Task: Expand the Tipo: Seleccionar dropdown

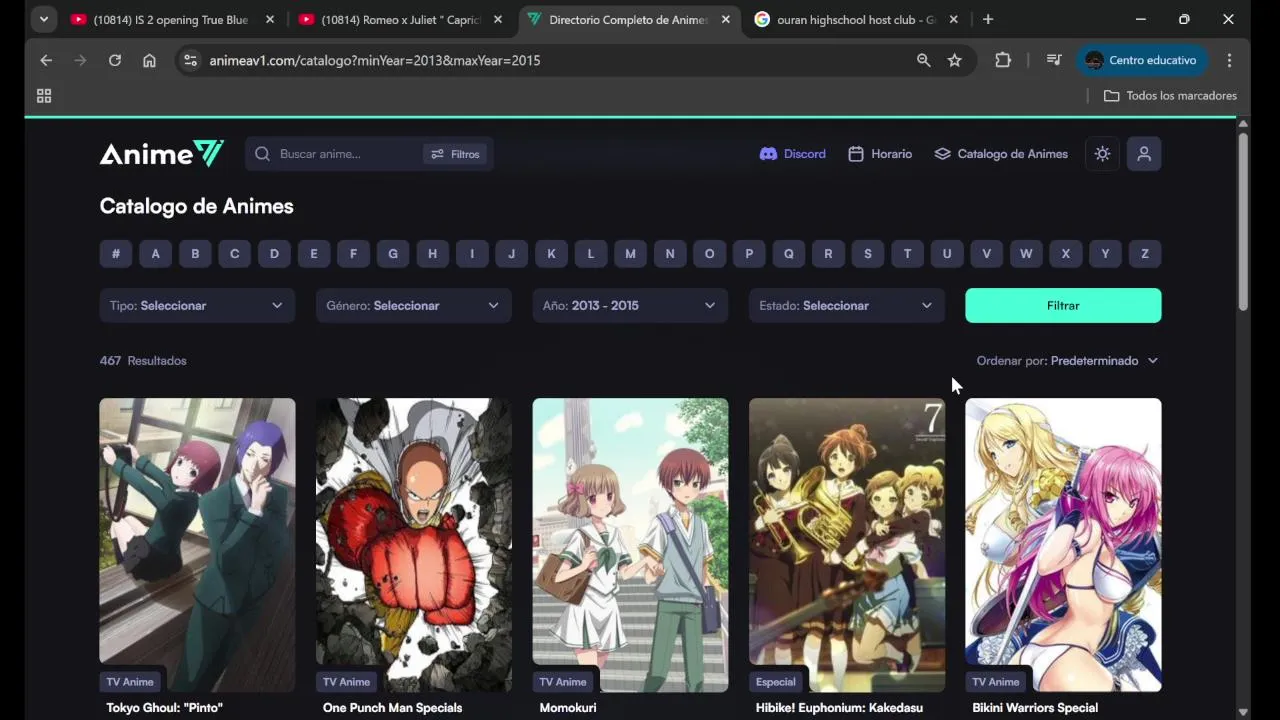Action: point(197,306)
